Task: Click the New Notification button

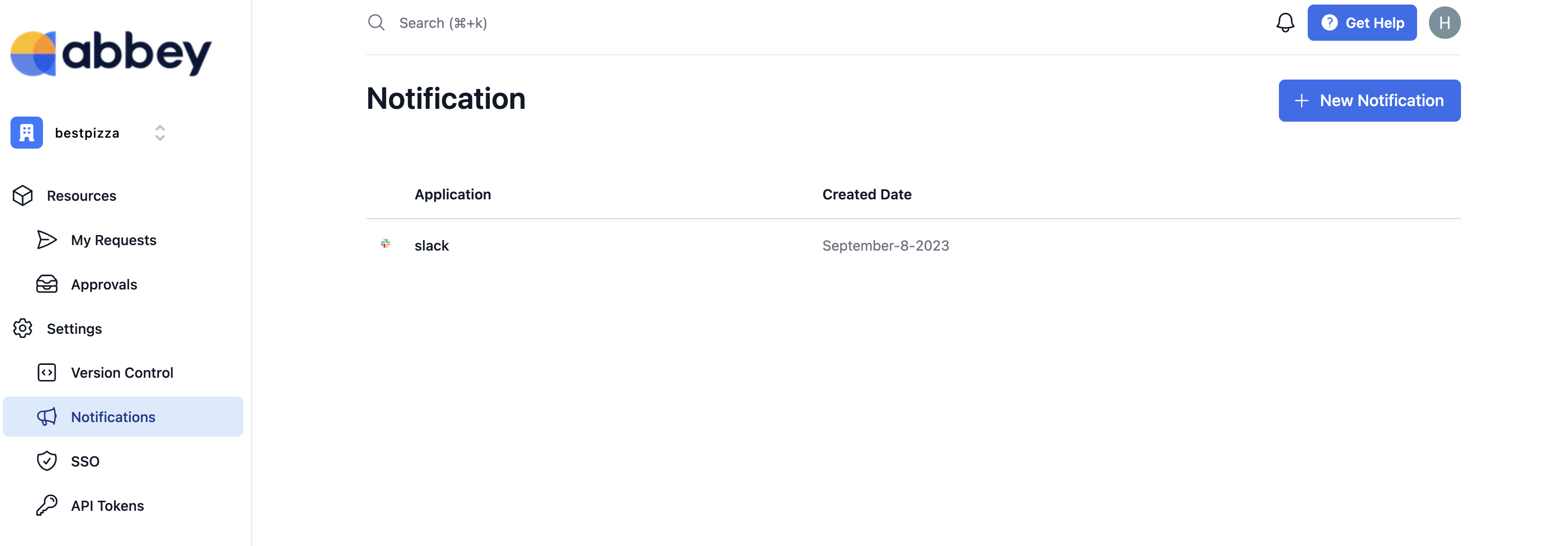Action: (1369, 101)
